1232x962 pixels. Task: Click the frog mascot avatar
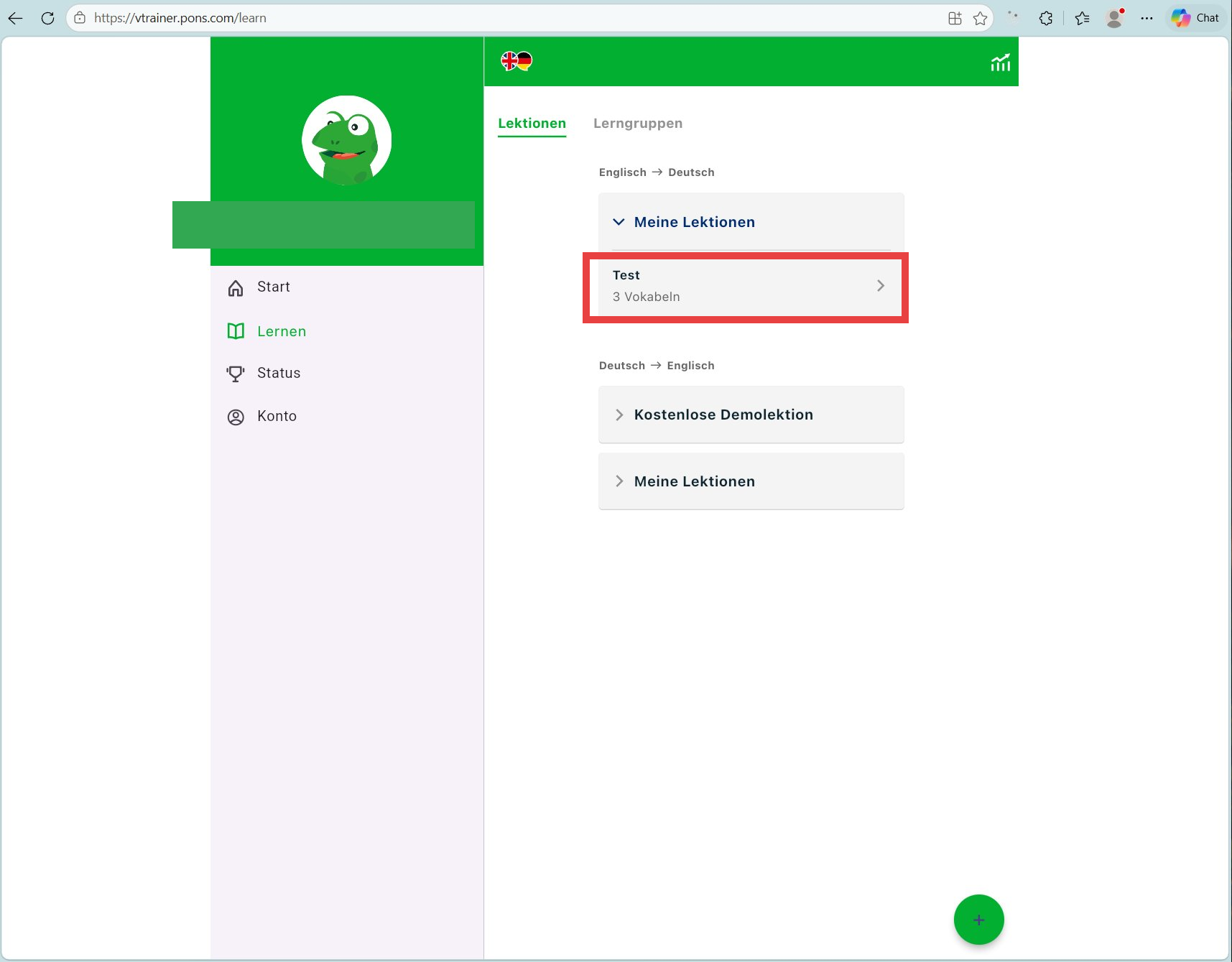347,140
